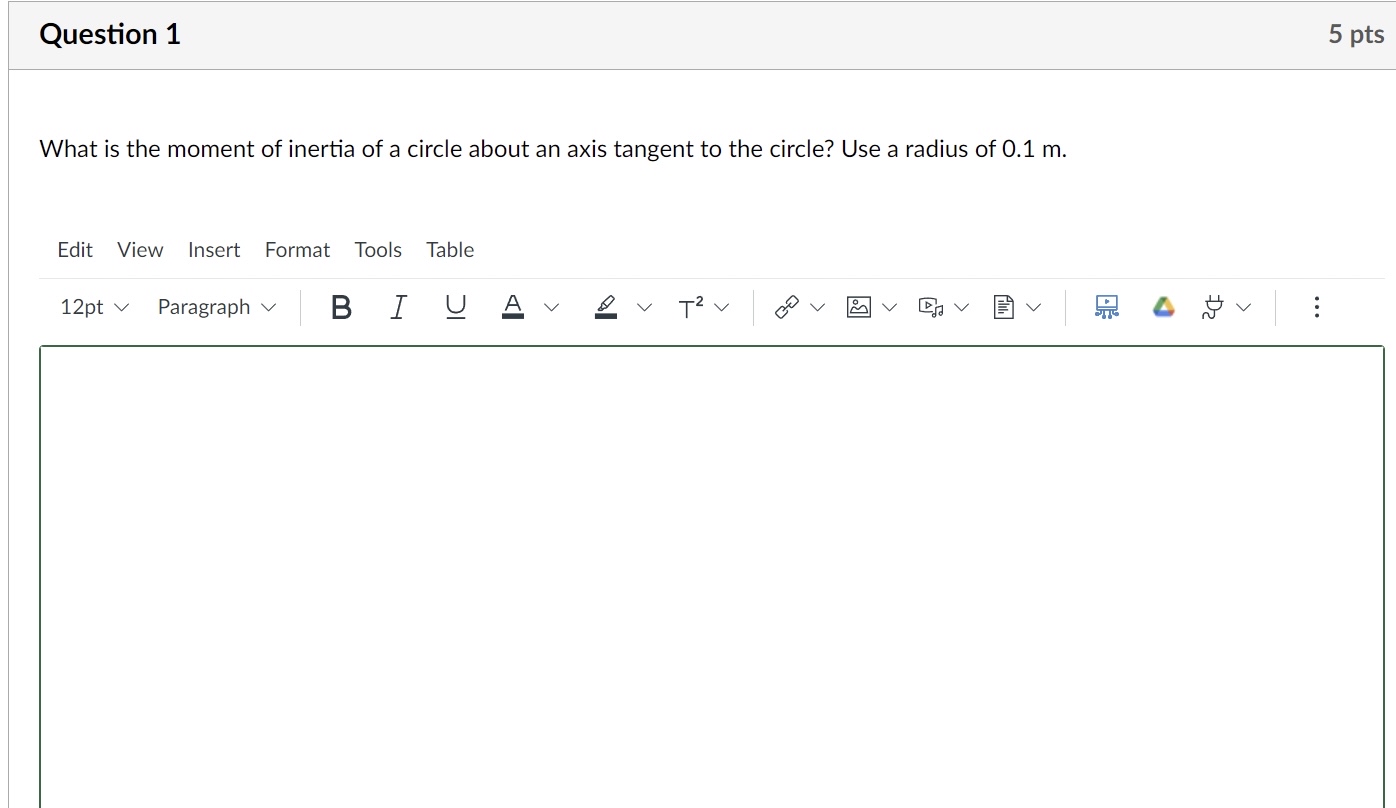The height and width of the screenshot is (808, 1396).
Task: Apply superscript formatting
Action: pyautogui.click(x=691, y=308)
